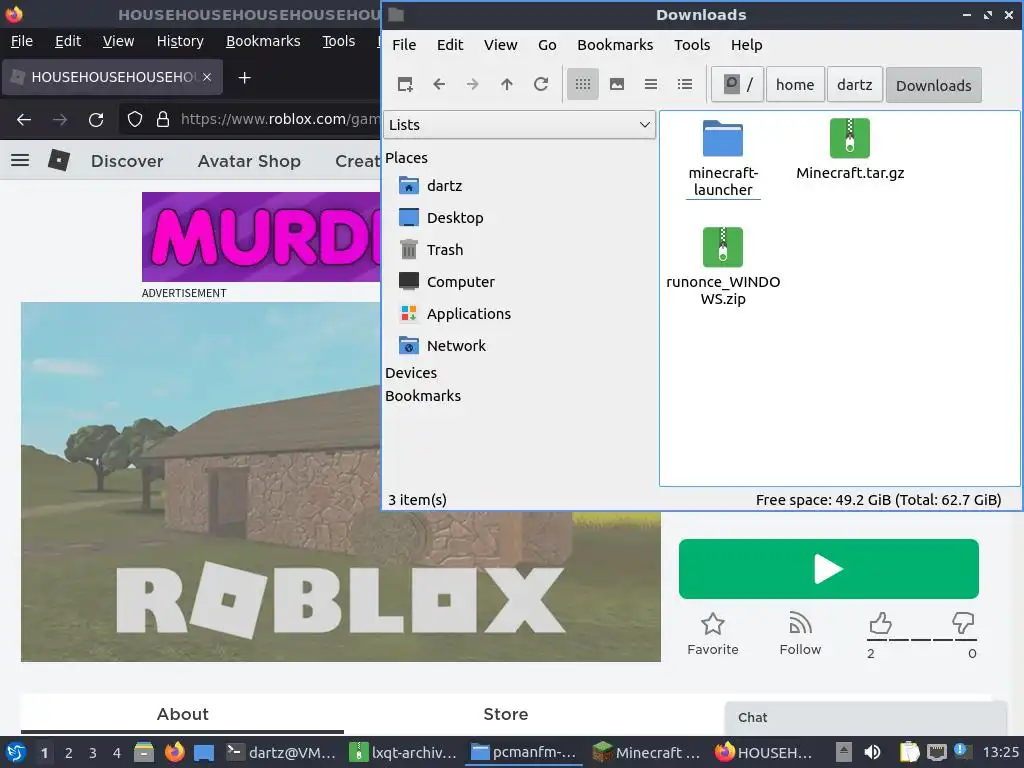Go up to the parent folder
This screenshot has height=768, width=1024.
point(507,84)
